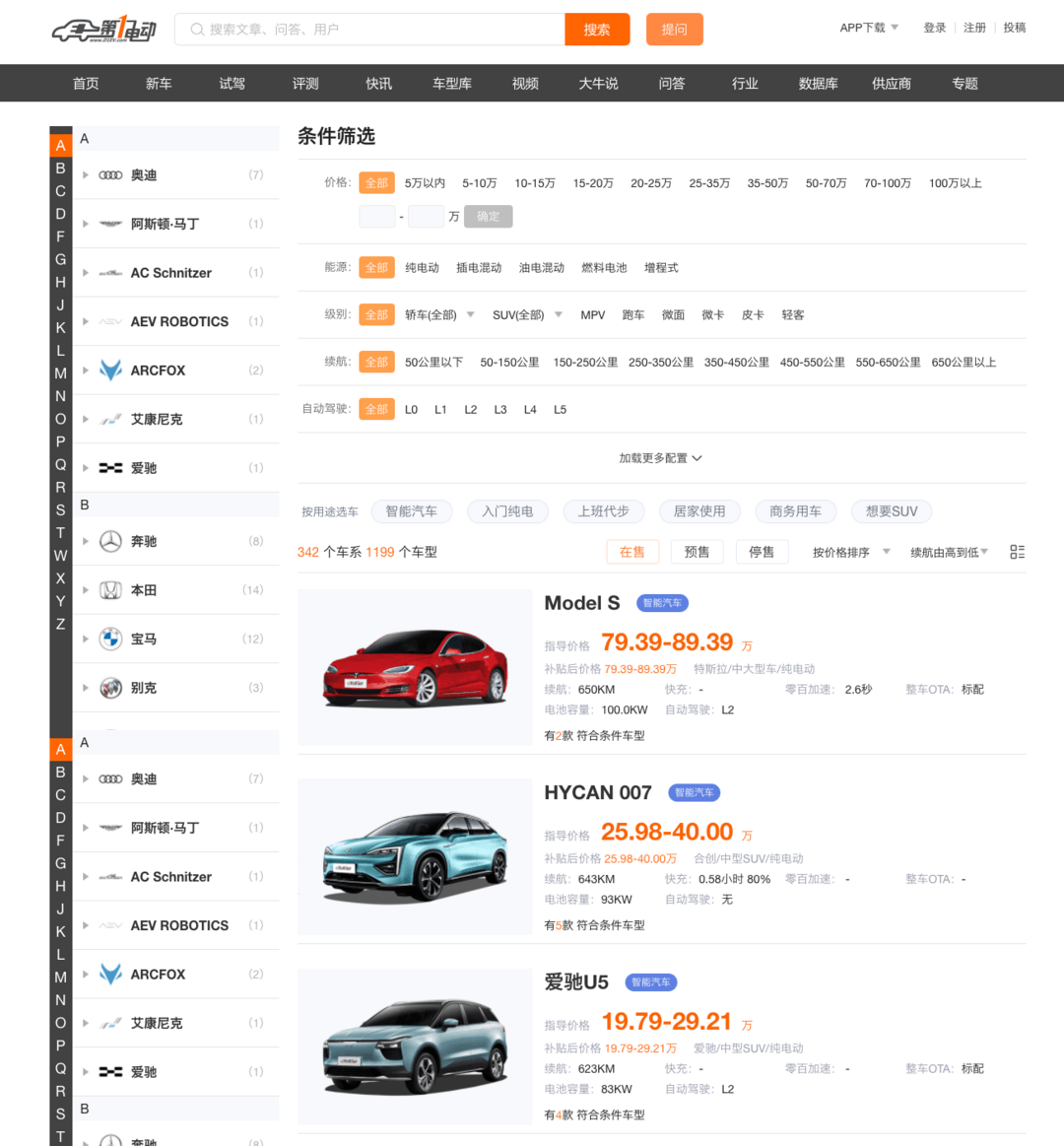This screenshot has height=1146, width=1064.
Task: Click the 投稿 link
Action: point(1015,28)
